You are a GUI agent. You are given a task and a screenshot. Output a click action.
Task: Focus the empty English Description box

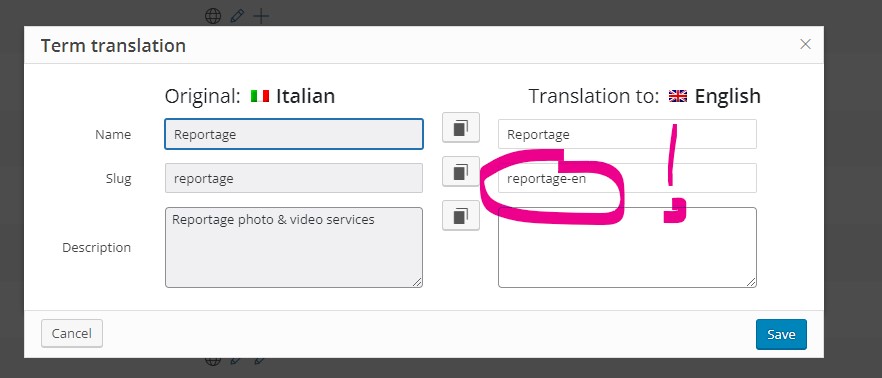pyautogui.click(x=627, y=248)
